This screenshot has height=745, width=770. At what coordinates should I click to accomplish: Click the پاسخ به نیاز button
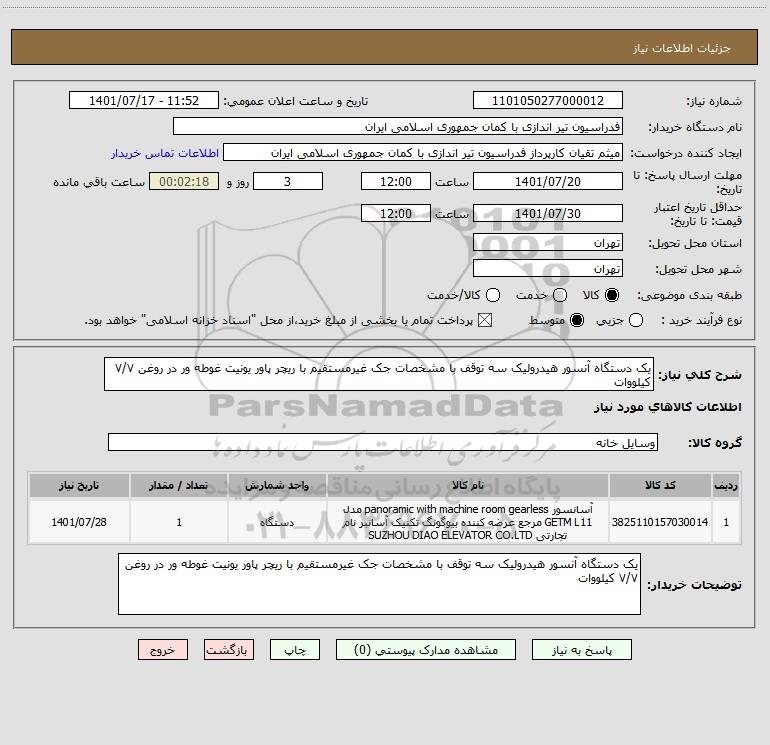tap(581, 650)
